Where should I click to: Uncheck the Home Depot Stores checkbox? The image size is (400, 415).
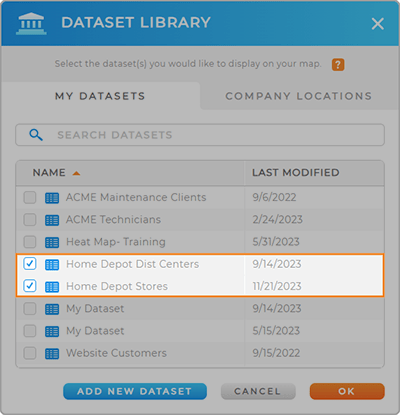[x=30, y=286]
